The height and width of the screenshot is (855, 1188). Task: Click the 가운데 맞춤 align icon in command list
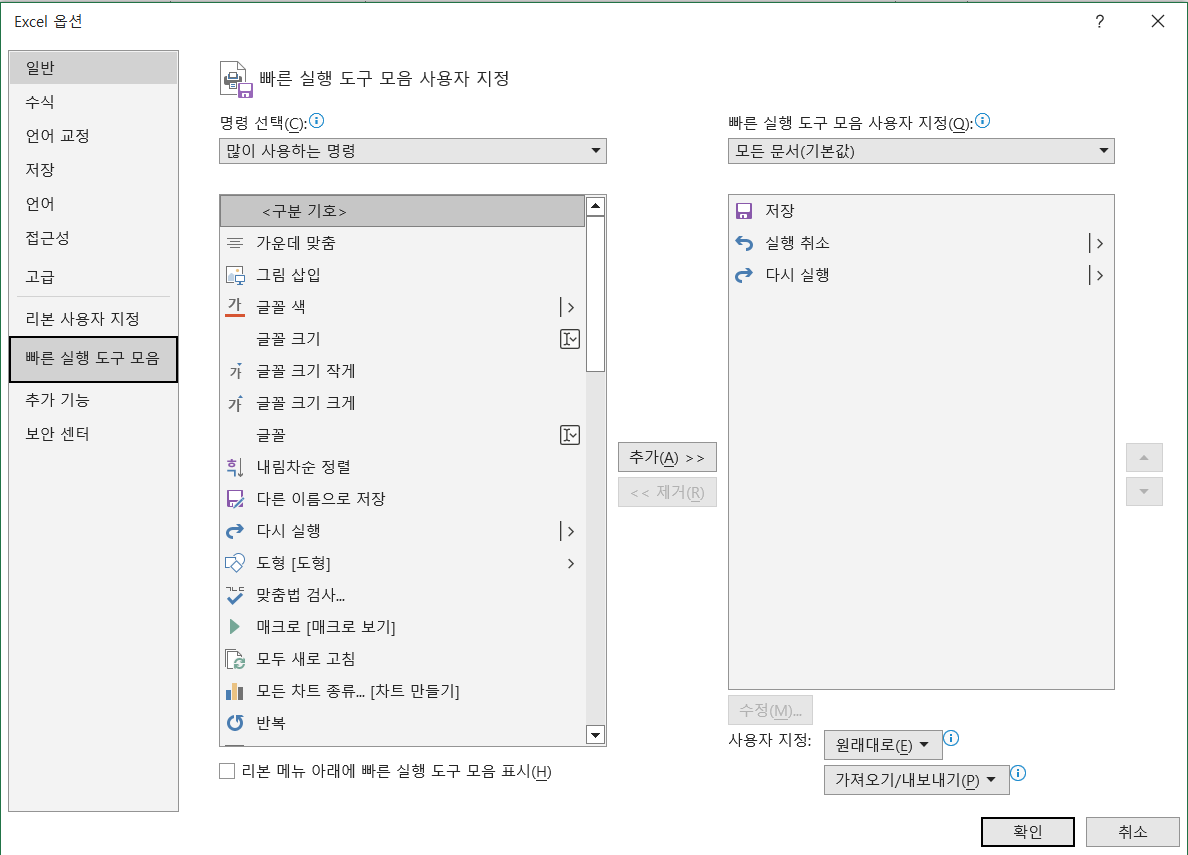point(235,243)
